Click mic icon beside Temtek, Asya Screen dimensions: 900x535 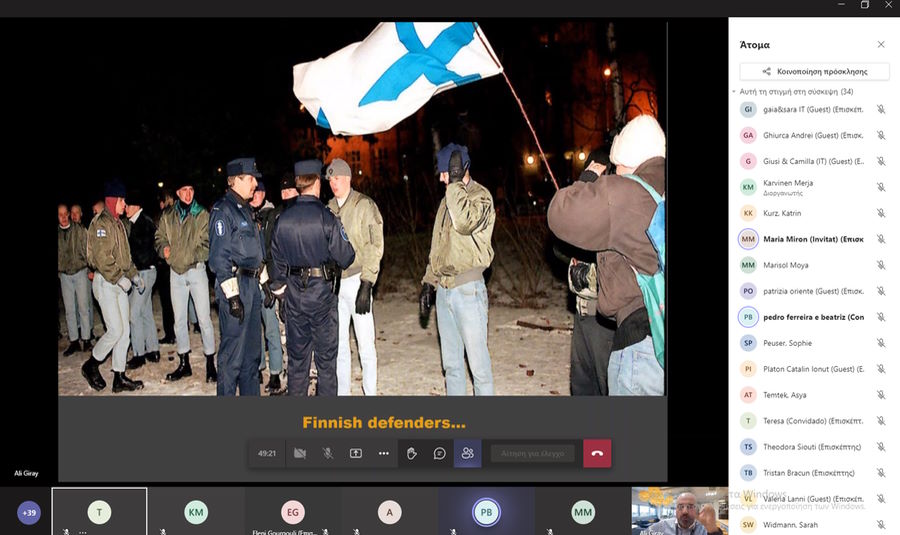tap(881, 395)
